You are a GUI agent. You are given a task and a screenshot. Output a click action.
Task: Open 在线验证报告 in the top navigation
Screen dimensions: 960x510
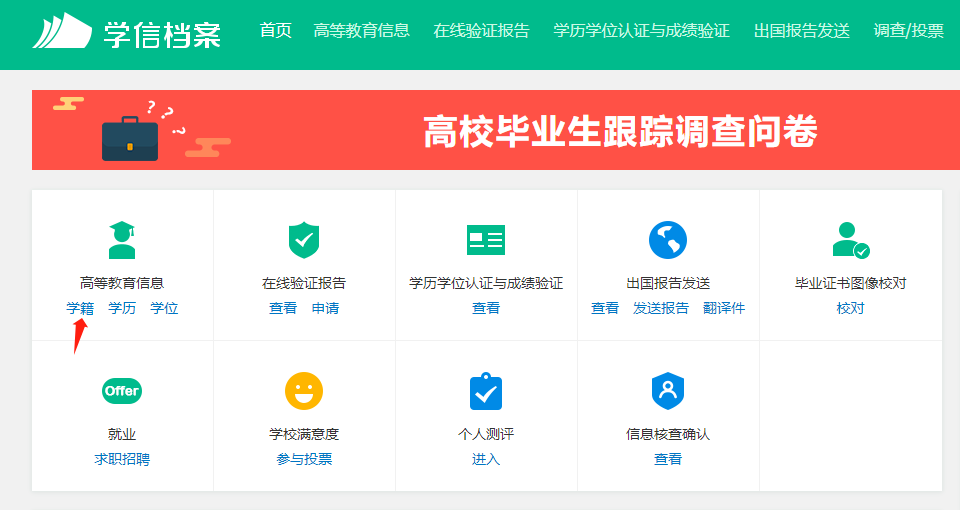(x=481, y=30)
